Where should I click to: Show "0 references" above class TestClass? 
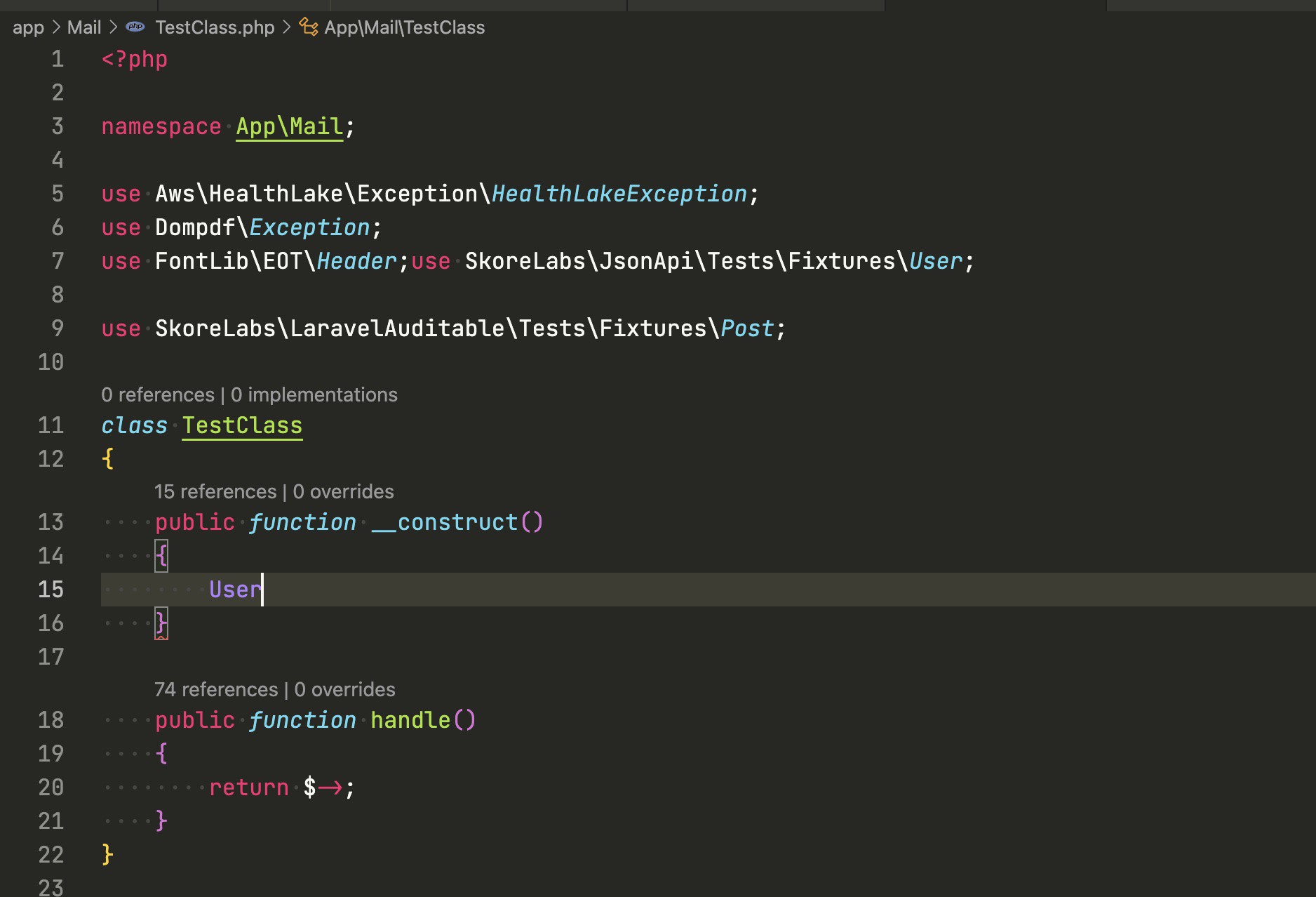coord(158,395)
